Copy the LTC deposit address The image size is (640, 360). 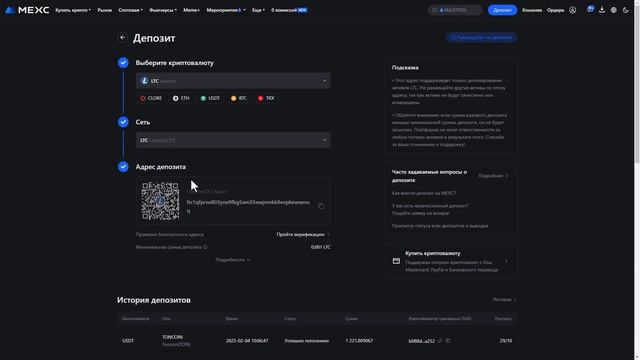pos(321,206)
